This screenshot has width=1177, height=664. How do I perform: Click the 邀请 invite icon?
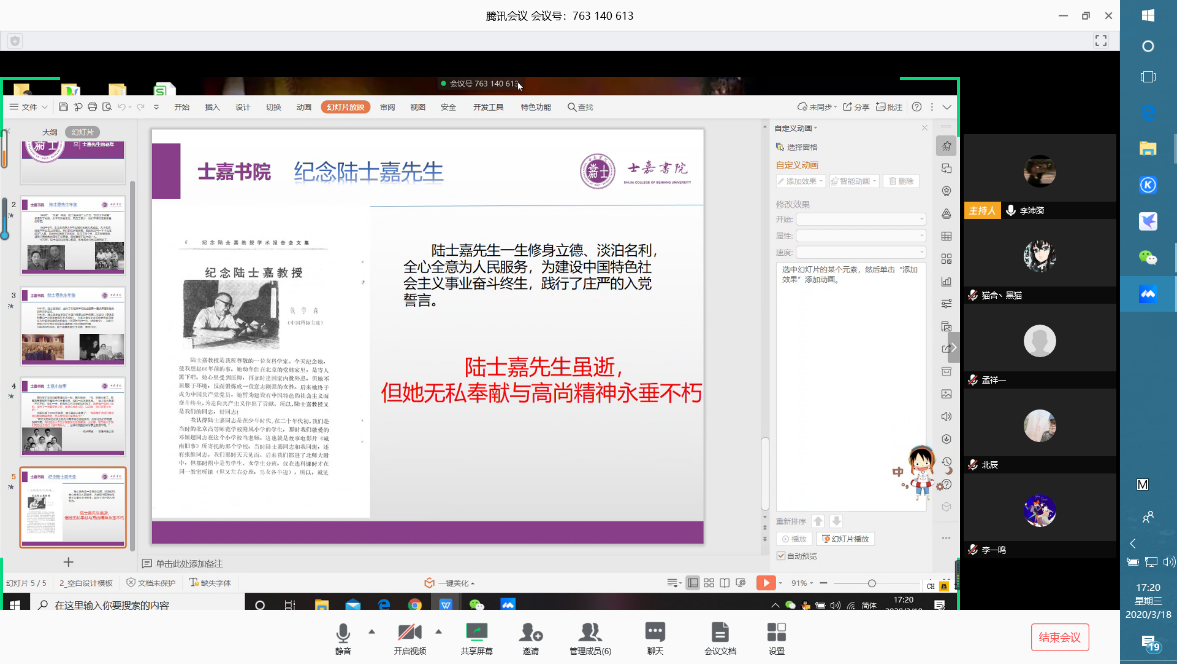tap(530, 638)
